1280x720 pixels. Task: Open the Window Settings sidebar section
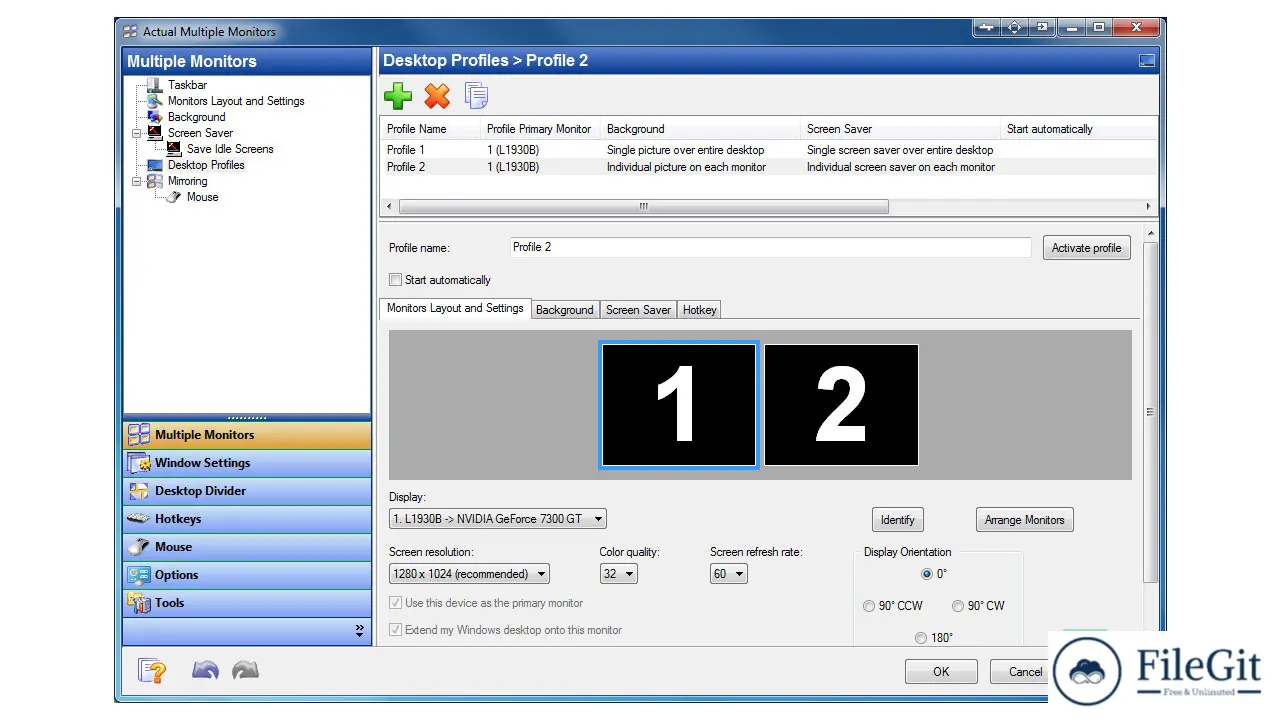coord(247,463)
